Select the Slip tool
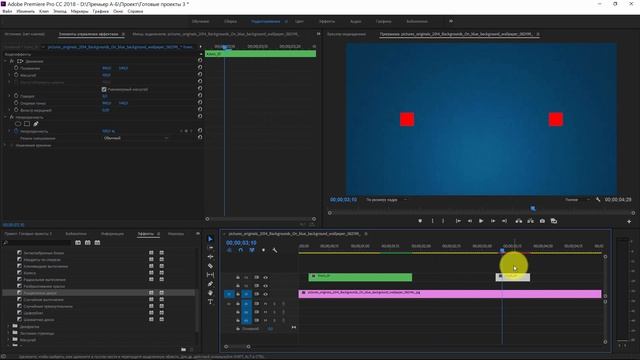640x360 pixels. pyautogui.click(x=210, y=275)
